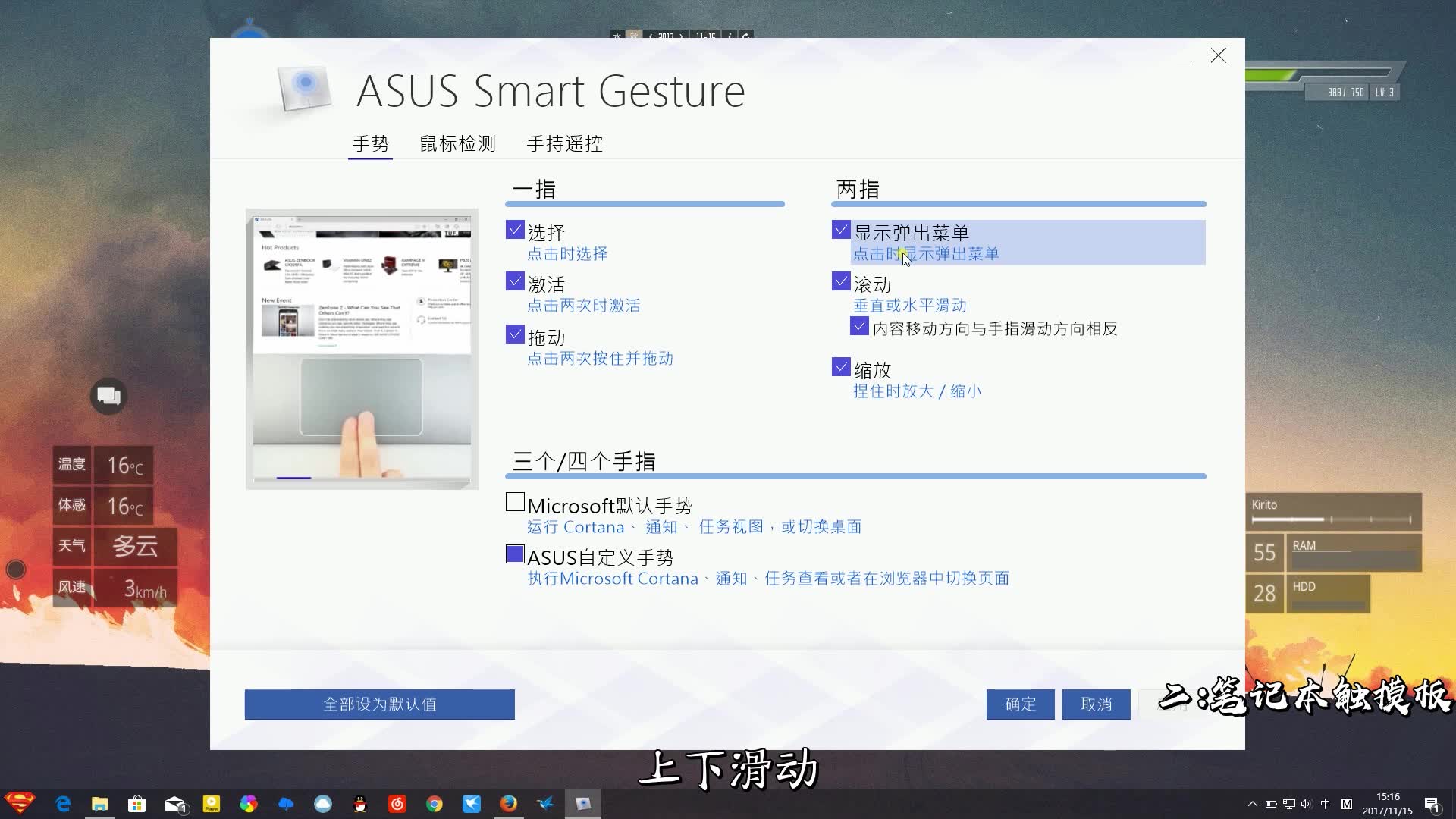
Task: Toggle 内容移动方向与手指滑动方向相反 checkbox
Action: click(859, 327)
